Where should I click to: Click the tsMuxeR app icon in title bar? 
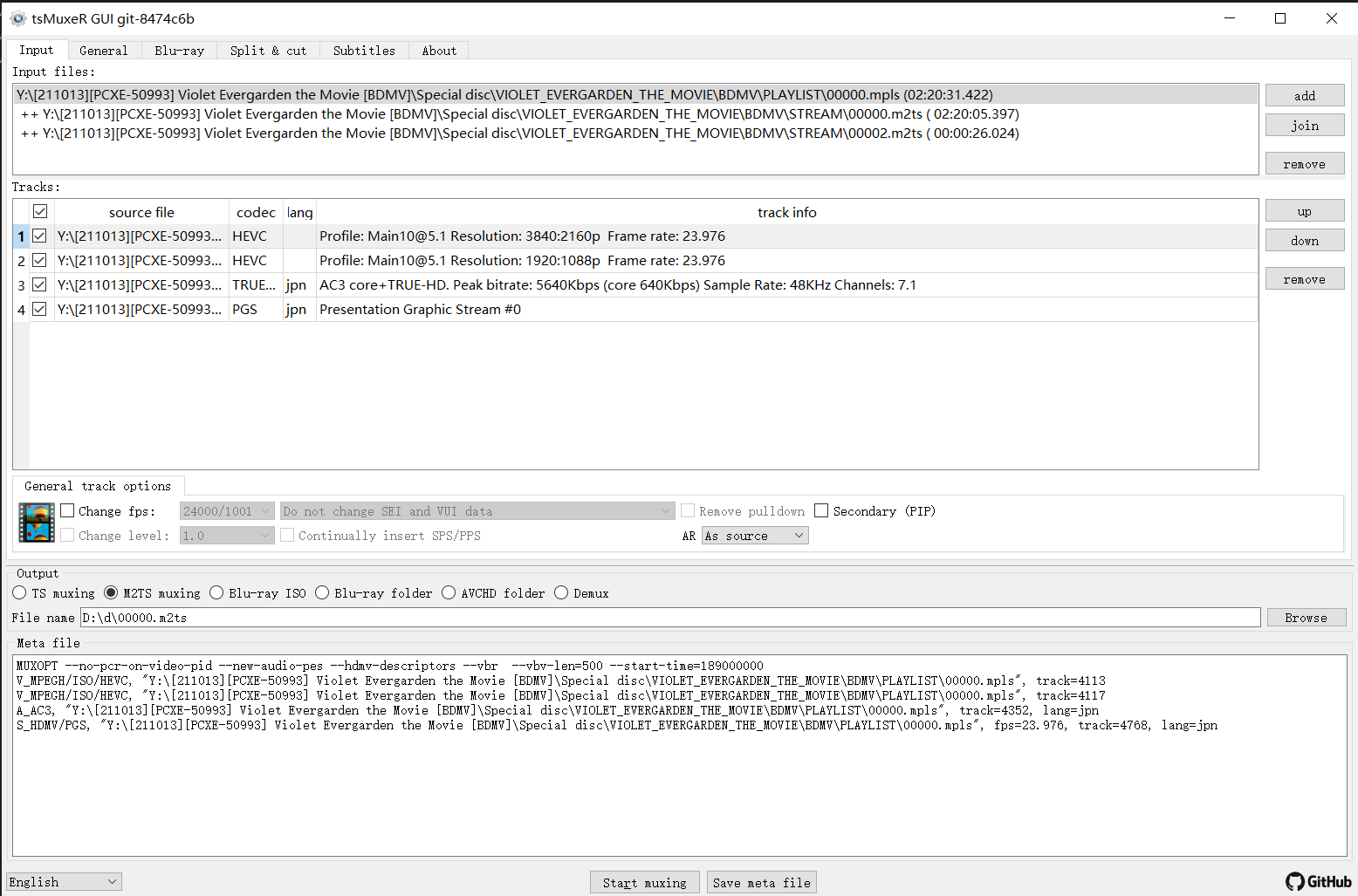pyautogui.click(x=17, y=18)
